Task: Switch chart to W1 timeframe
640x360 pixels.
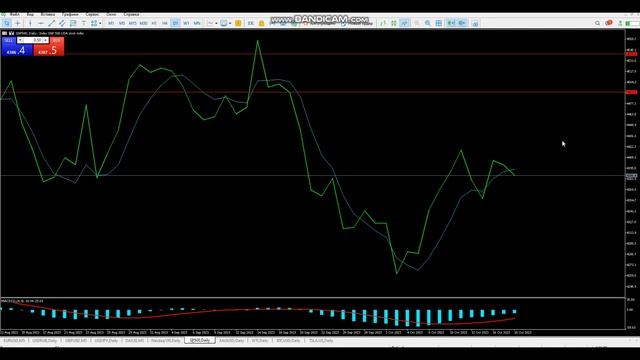Action: (186, 23)
